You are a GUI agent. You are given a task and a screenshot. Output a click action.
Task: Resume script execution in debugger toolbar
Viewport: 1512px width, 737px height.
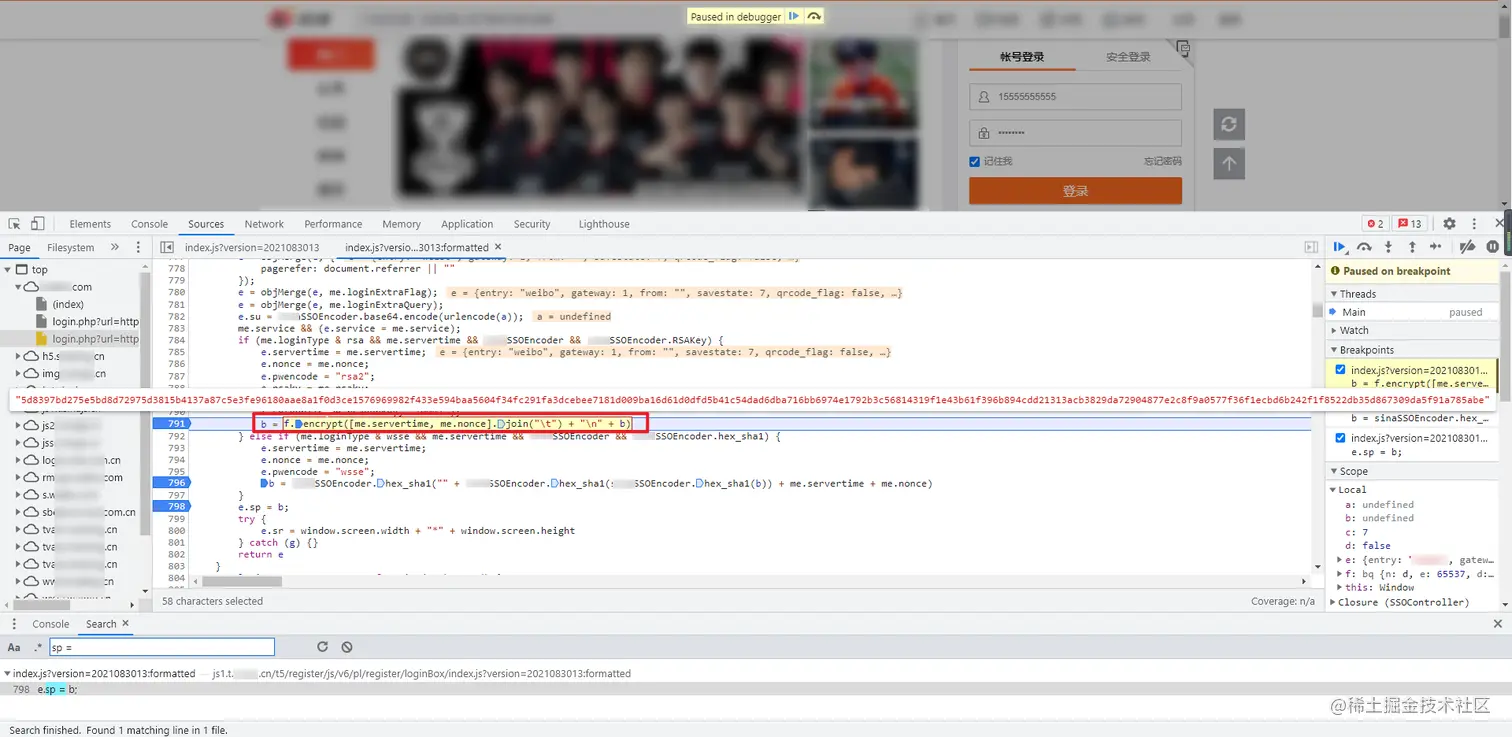click(1340, 247)
